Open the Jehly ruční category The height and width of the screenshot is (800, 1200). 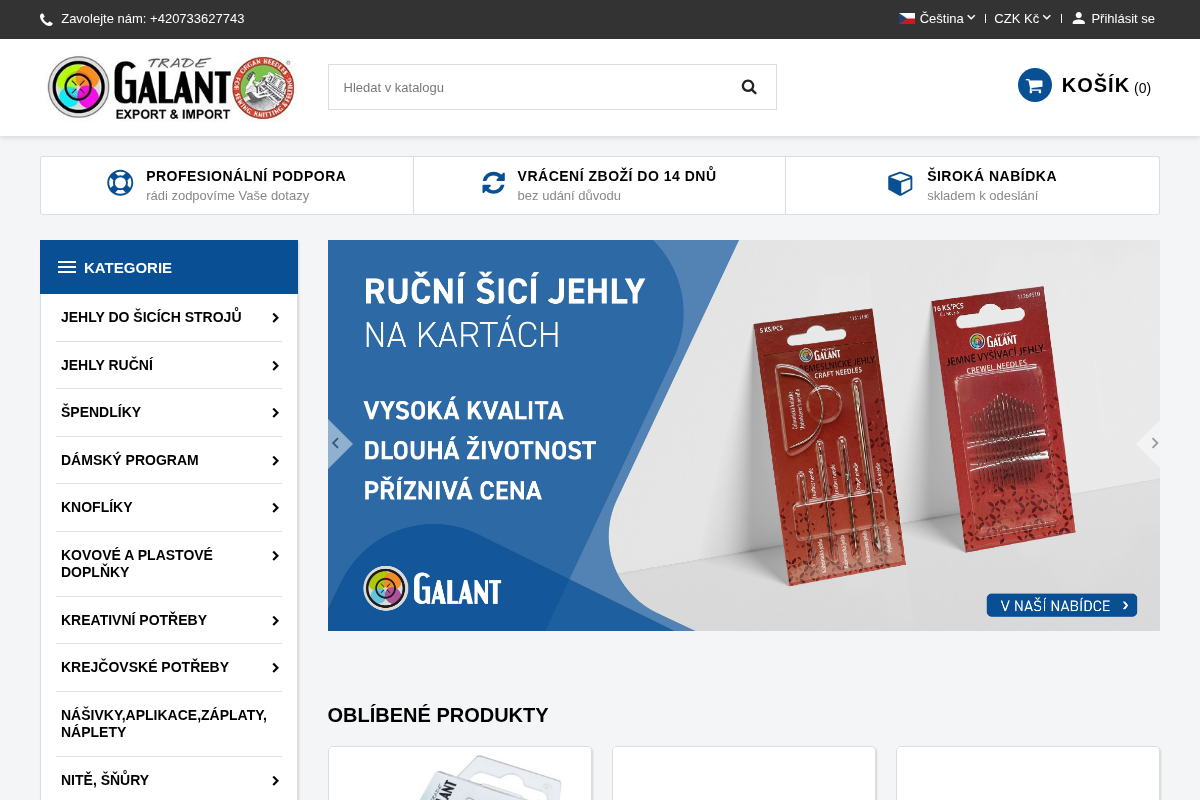(x=107, y=365)
